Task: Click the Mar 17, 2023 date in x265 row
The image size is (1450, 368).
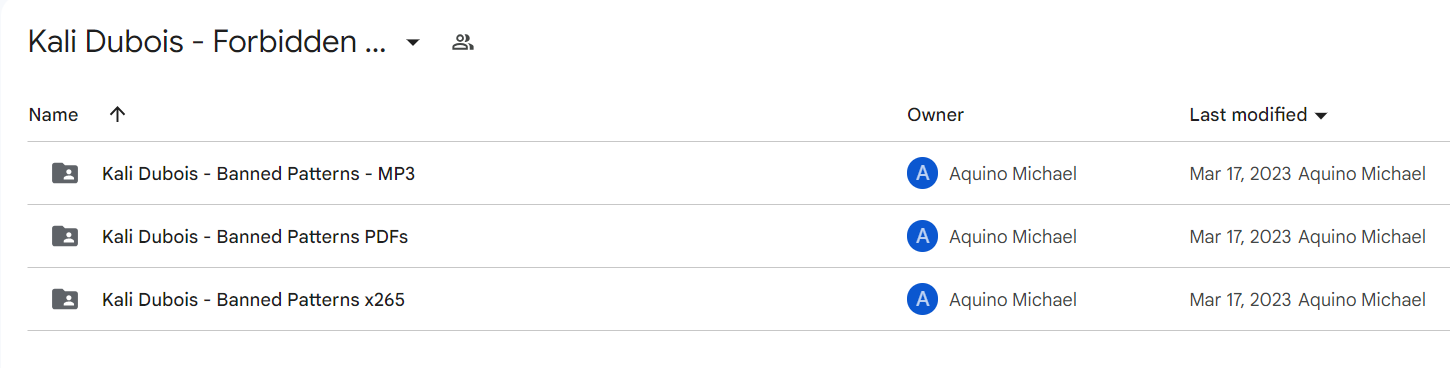Action: pos(1240,300)
